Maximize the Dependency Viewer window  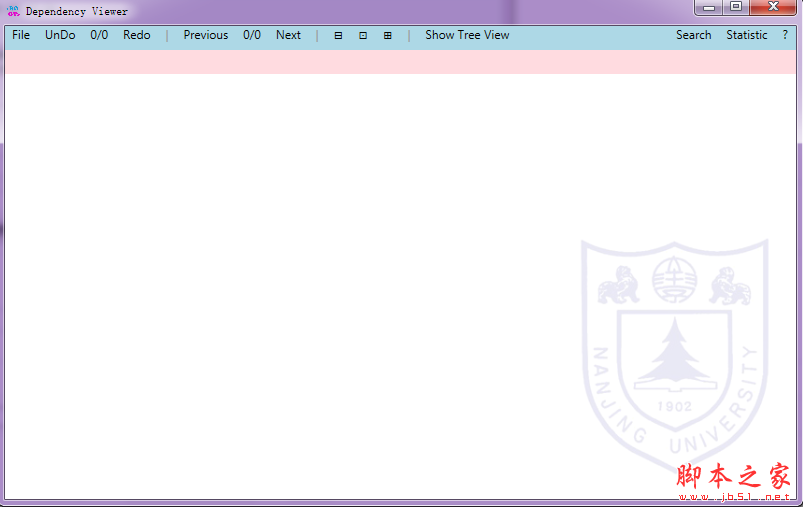pos(736,7)
